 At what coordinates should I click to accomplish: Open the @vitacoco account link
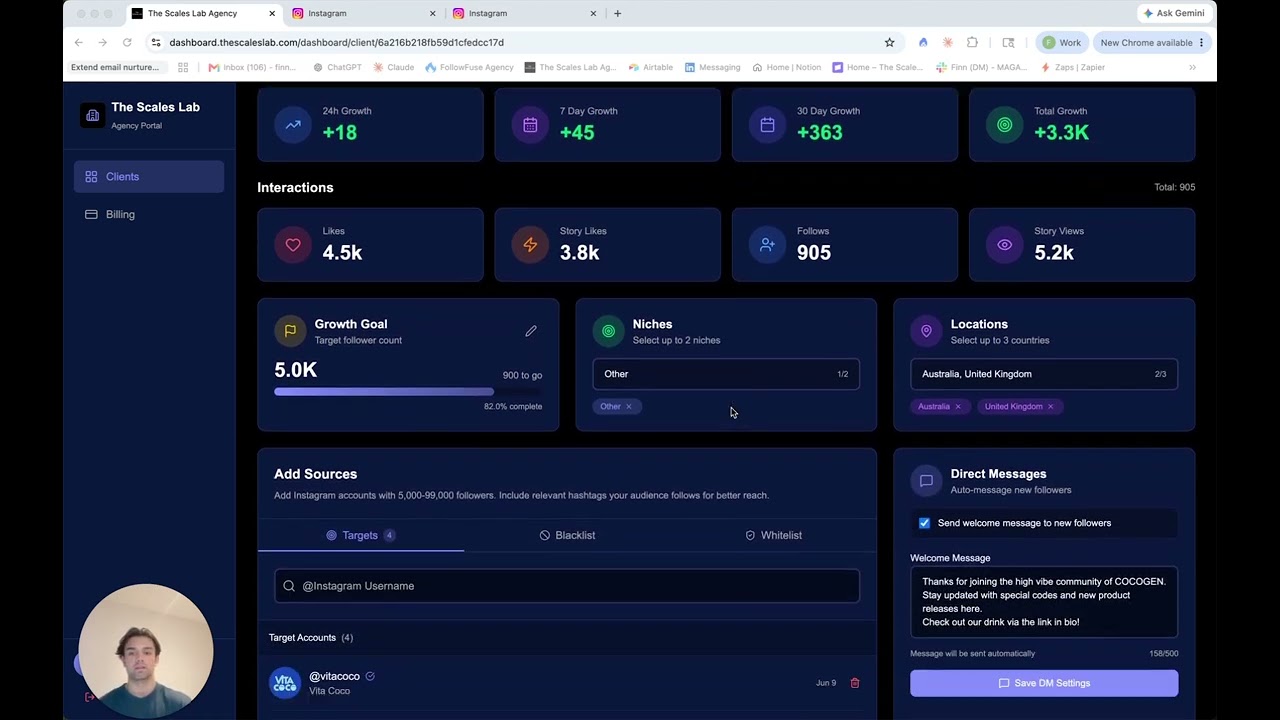pyautogui.click(x=334, y=676)
